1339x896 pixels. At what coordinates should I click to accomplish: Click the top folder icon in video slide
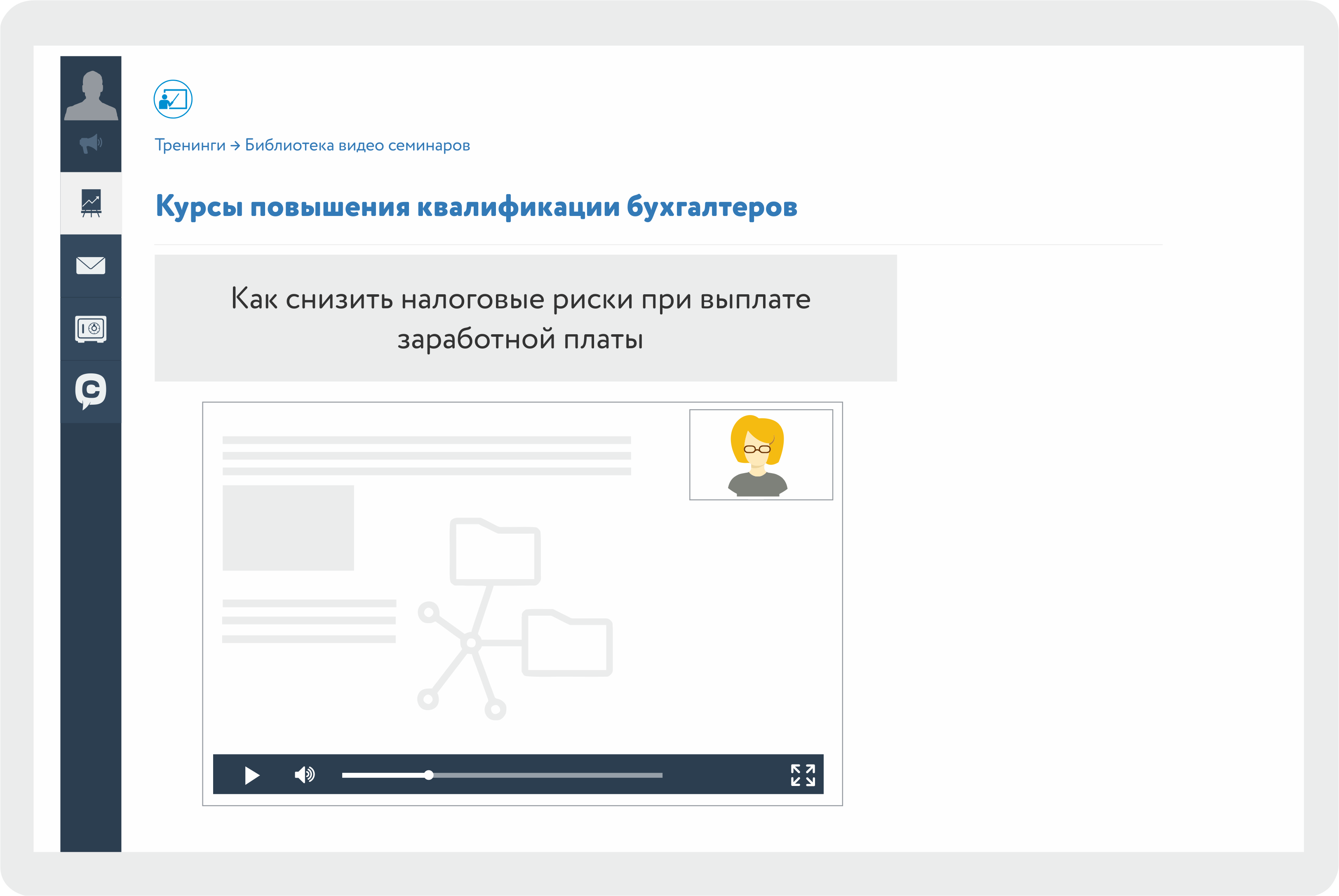[x=495, y=551]
